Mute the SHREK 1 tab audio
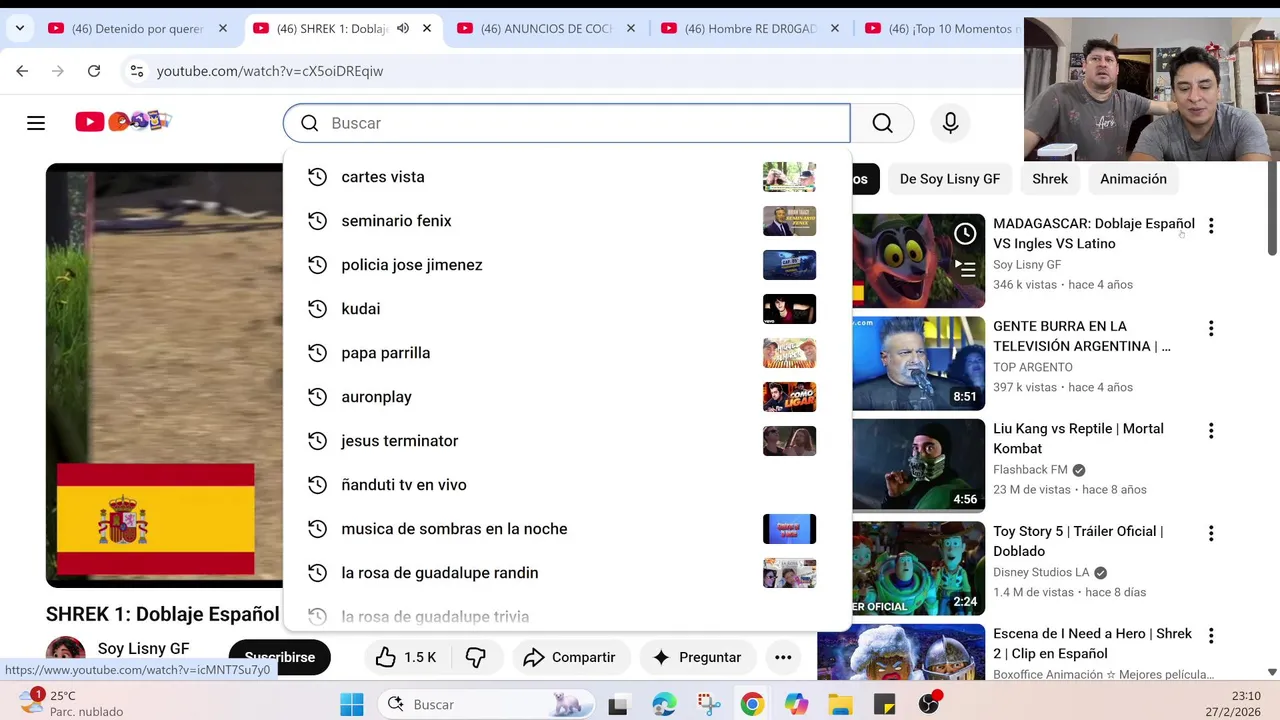1280x720 pixels. 402,29
